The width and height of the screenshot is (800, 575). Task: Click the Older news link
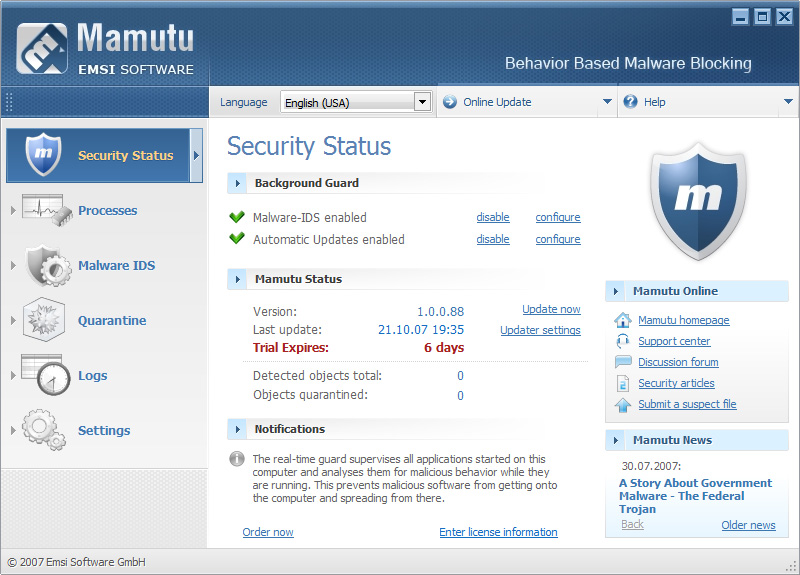point(748,525)
